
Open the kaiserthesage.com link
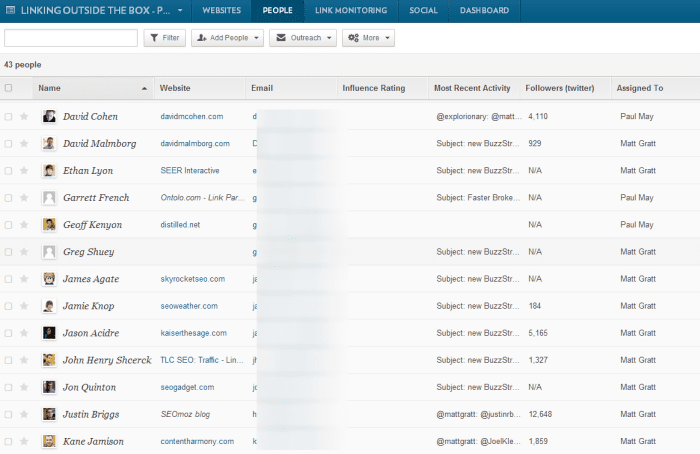(x=194, y=333)
